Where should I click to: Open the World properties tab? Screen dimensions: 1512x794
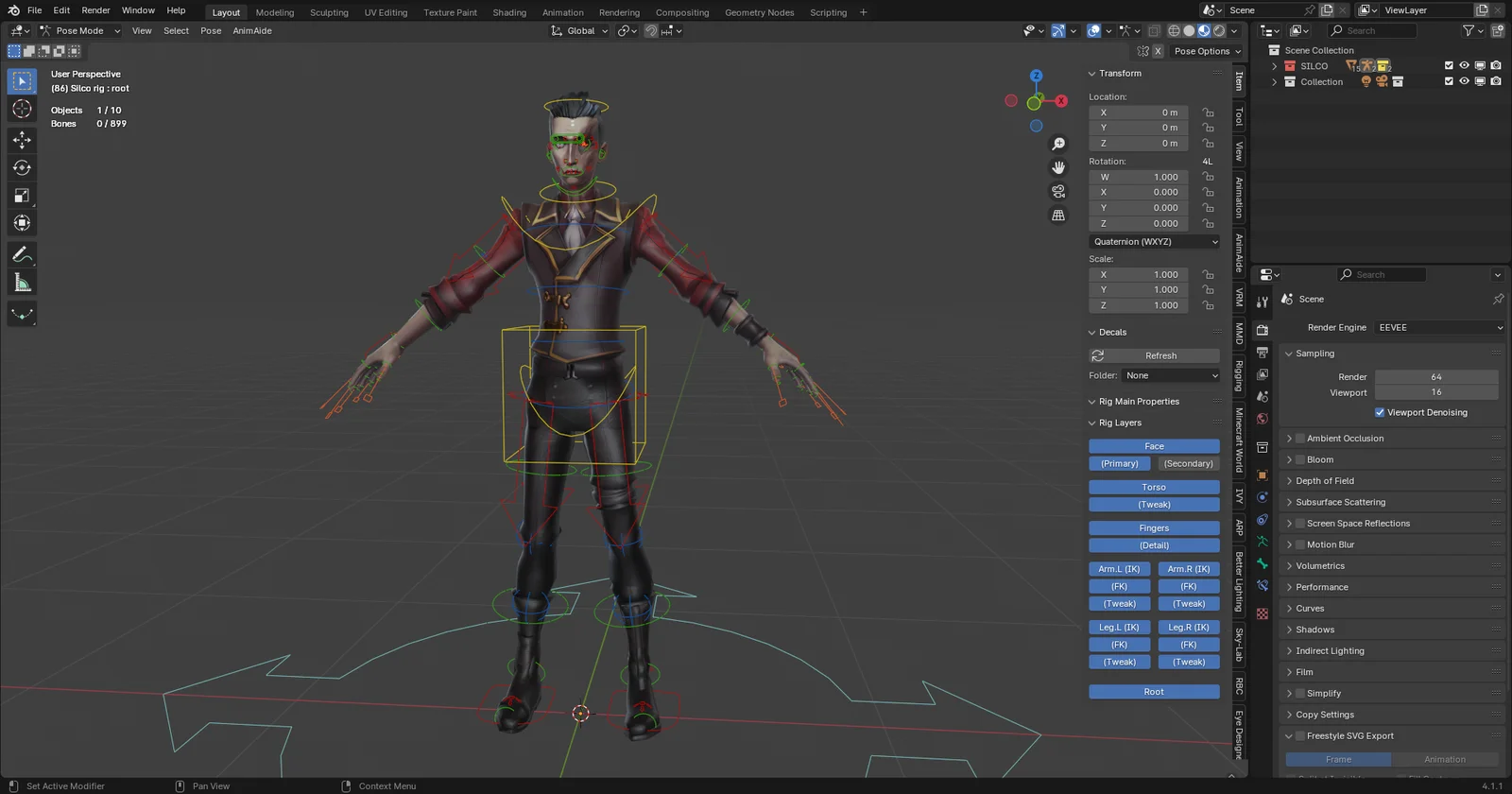(1263, 419)
